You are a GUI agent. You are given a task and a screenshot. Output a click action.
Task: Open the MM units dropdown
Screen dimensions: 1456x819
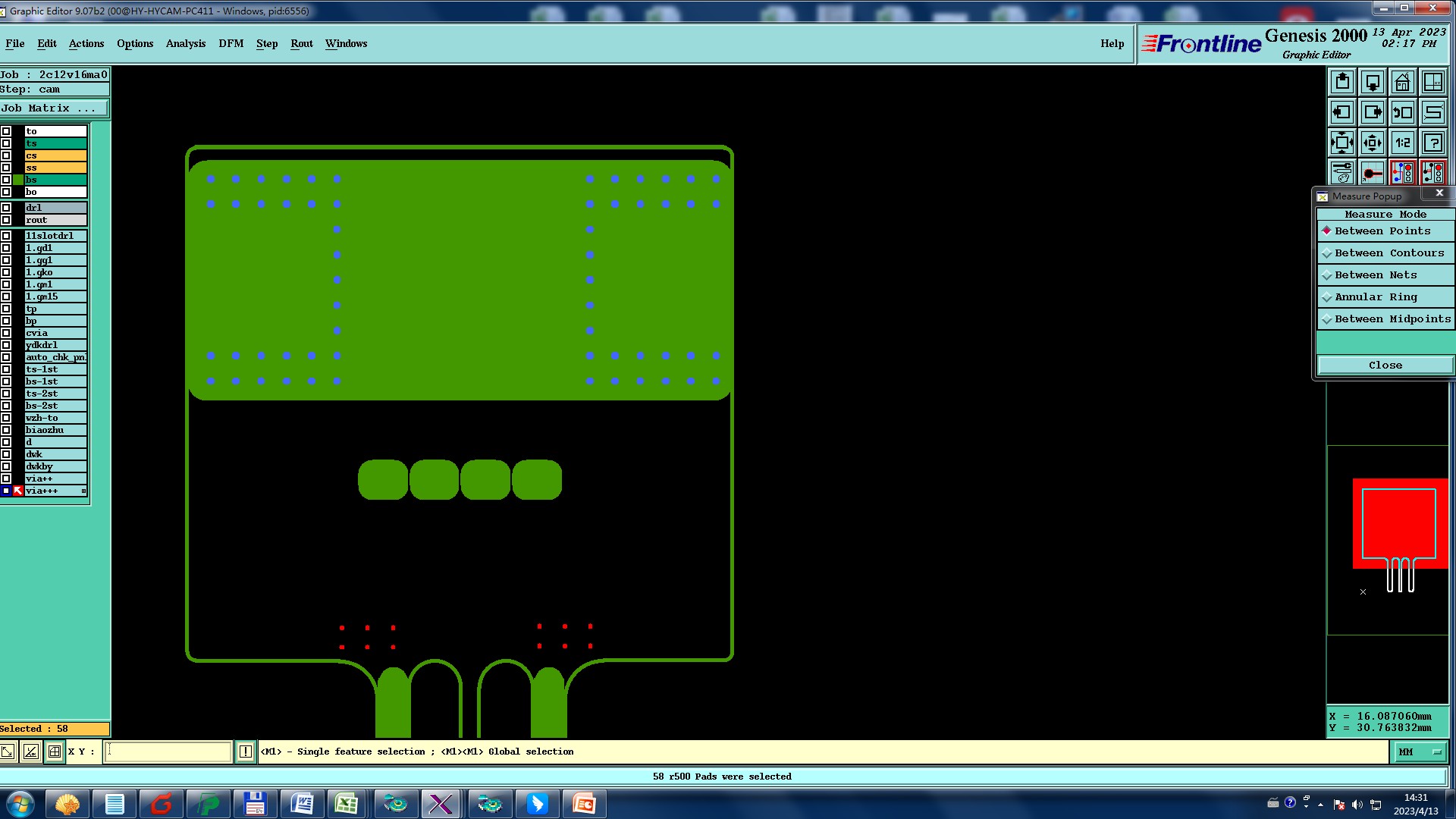(1419, 752)
